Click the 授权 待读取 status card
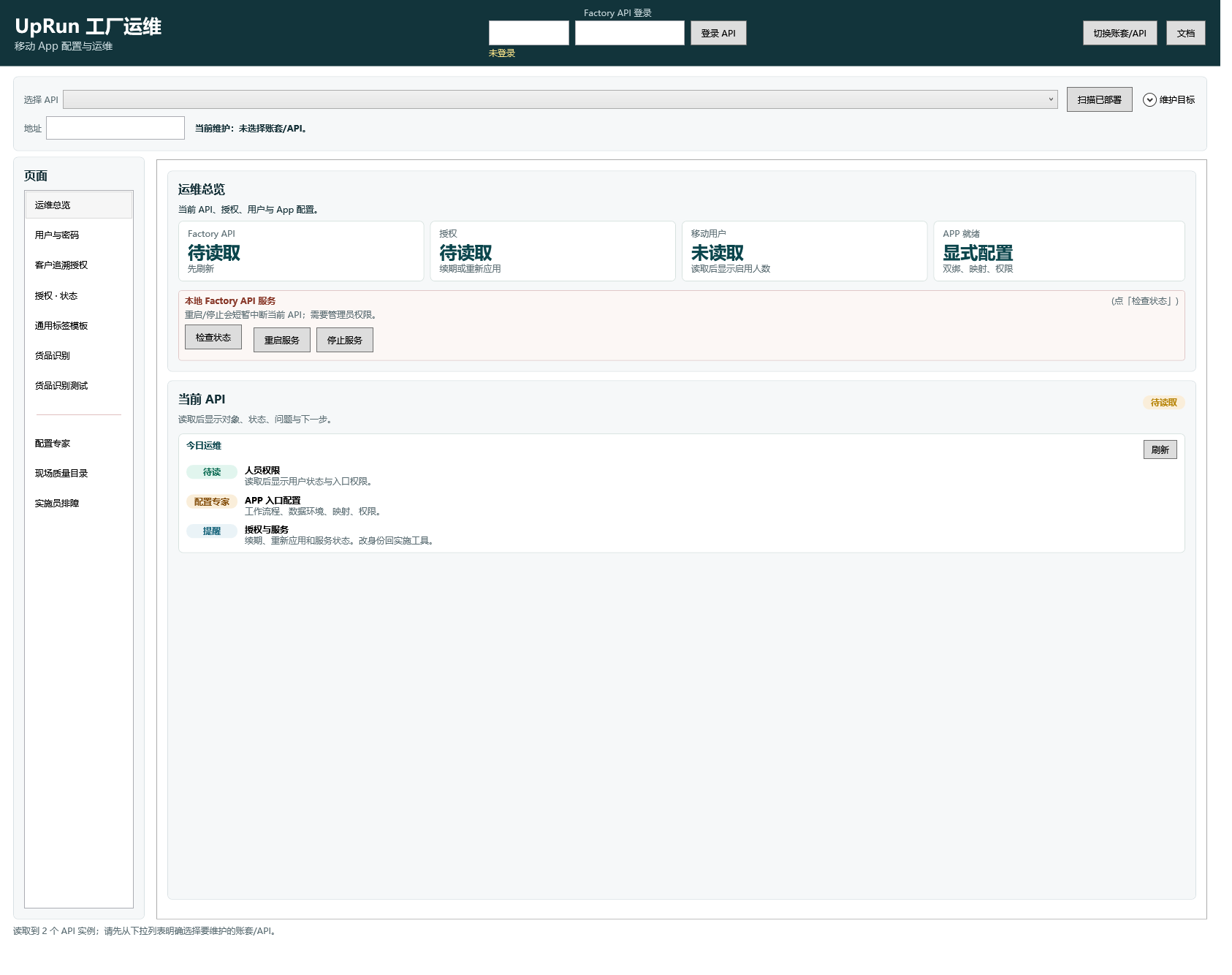The image size is (1232, 975). click(x=552, y=251)
